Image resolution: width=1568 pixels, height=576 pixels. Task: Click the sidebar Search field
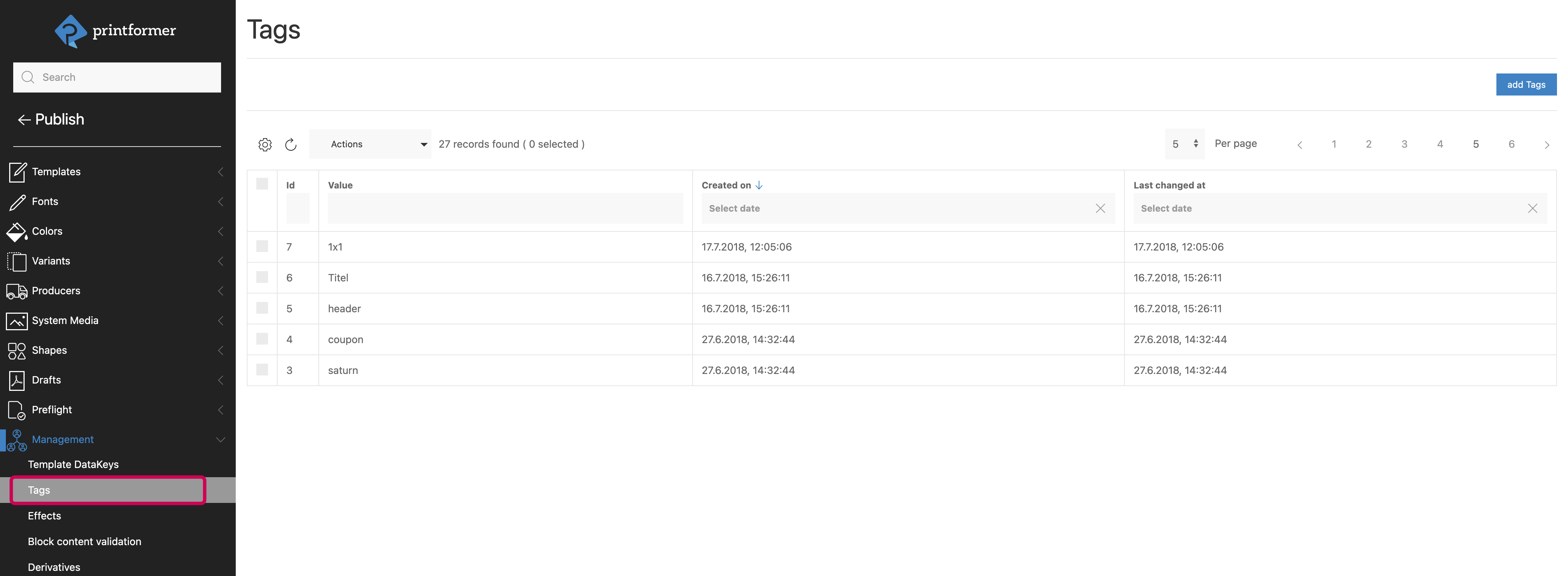[x=117, y=78]
